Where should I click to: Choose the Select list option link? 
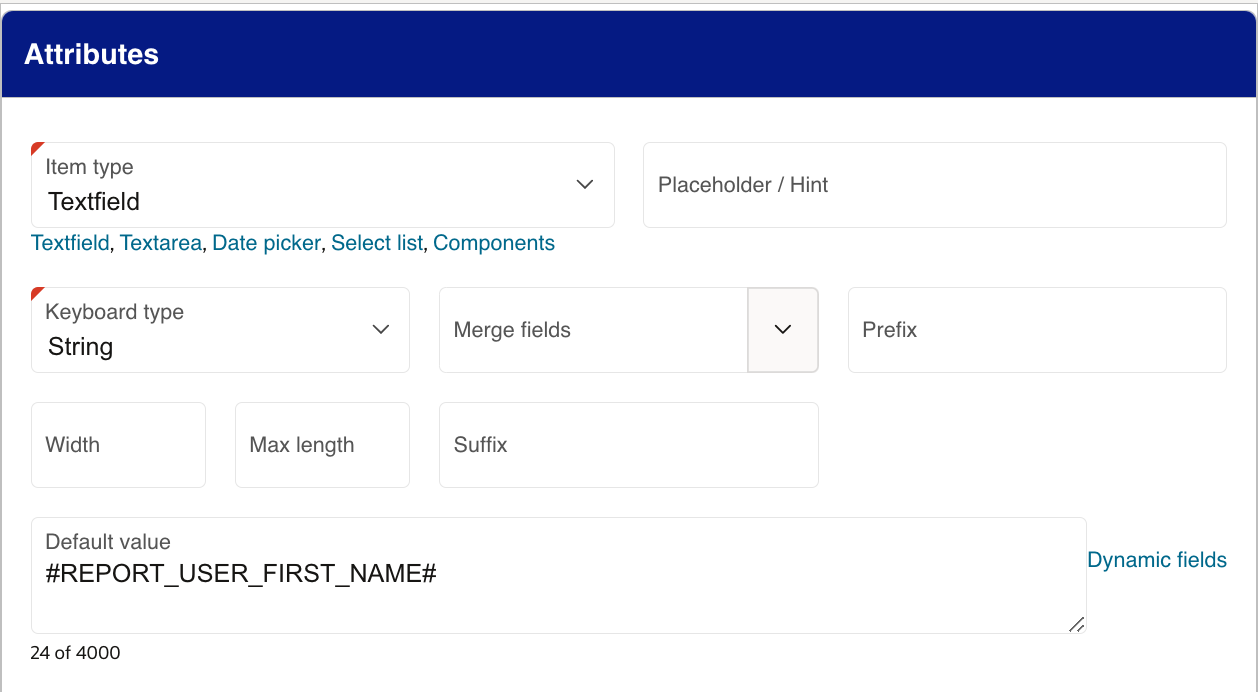pyautogui.click(x=376, y=242)
